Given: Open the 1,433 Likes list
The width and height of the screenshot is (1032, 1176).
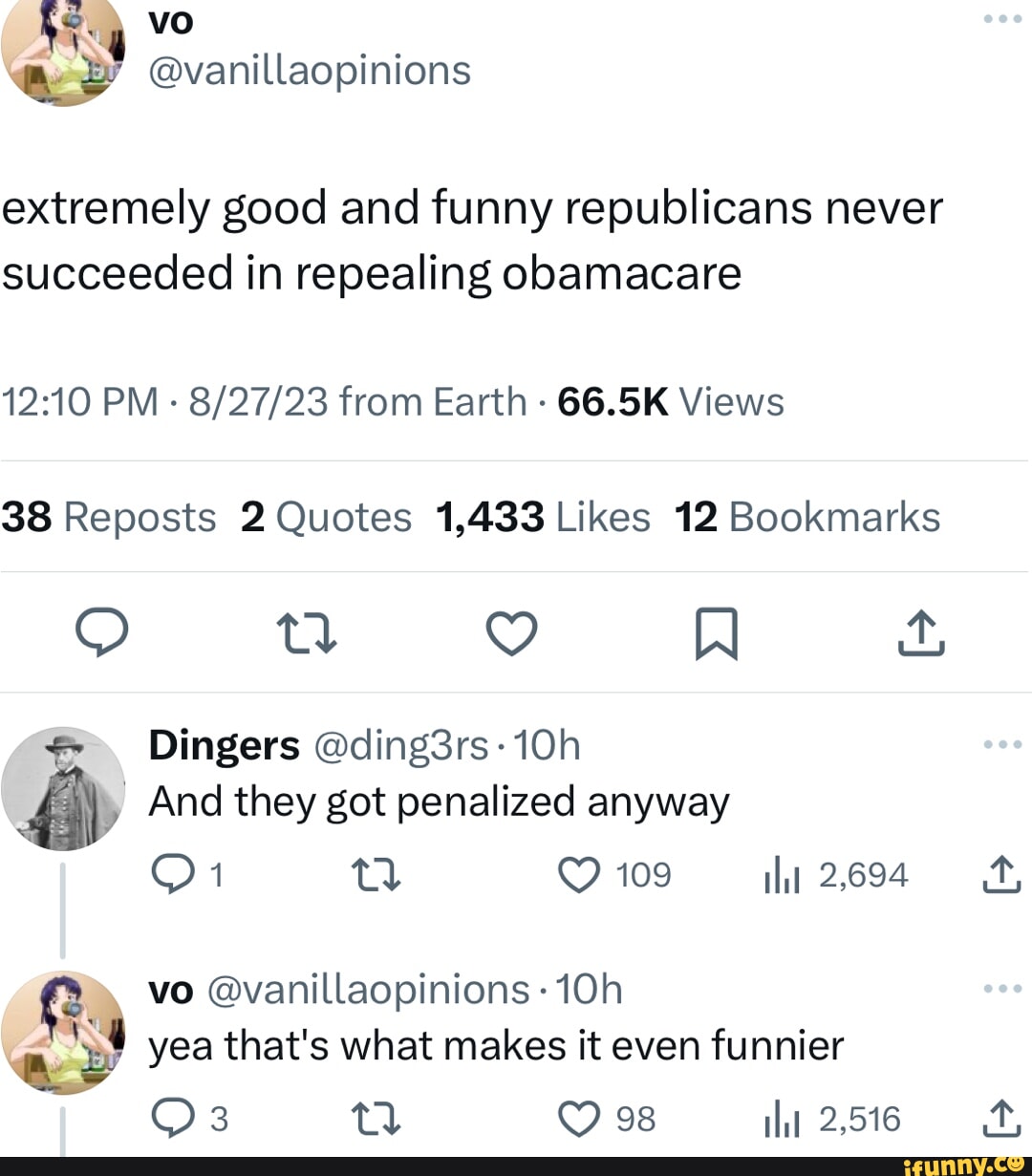Looking at the screenshot, I should click(542, 516).
